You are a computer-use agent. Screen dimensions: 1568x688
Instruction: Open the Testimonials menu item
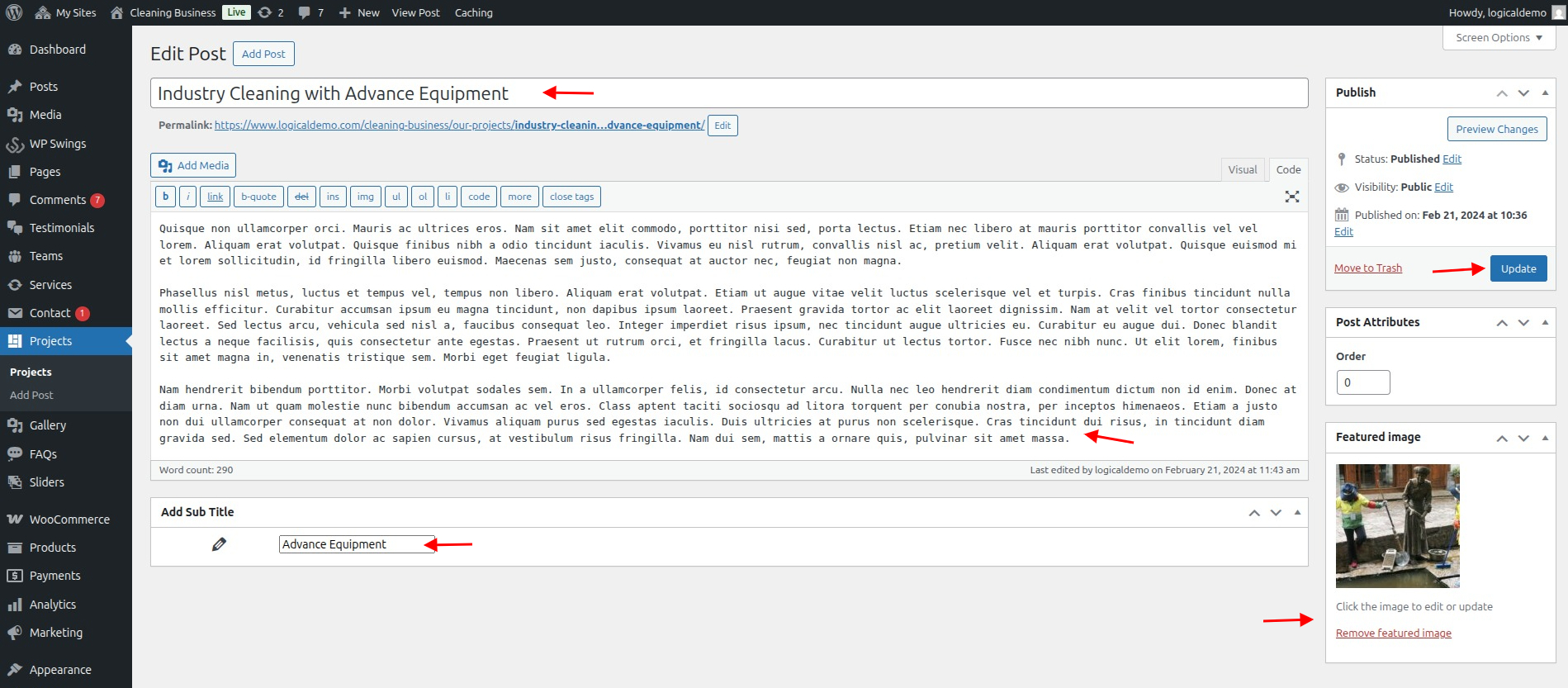[61, 228]
